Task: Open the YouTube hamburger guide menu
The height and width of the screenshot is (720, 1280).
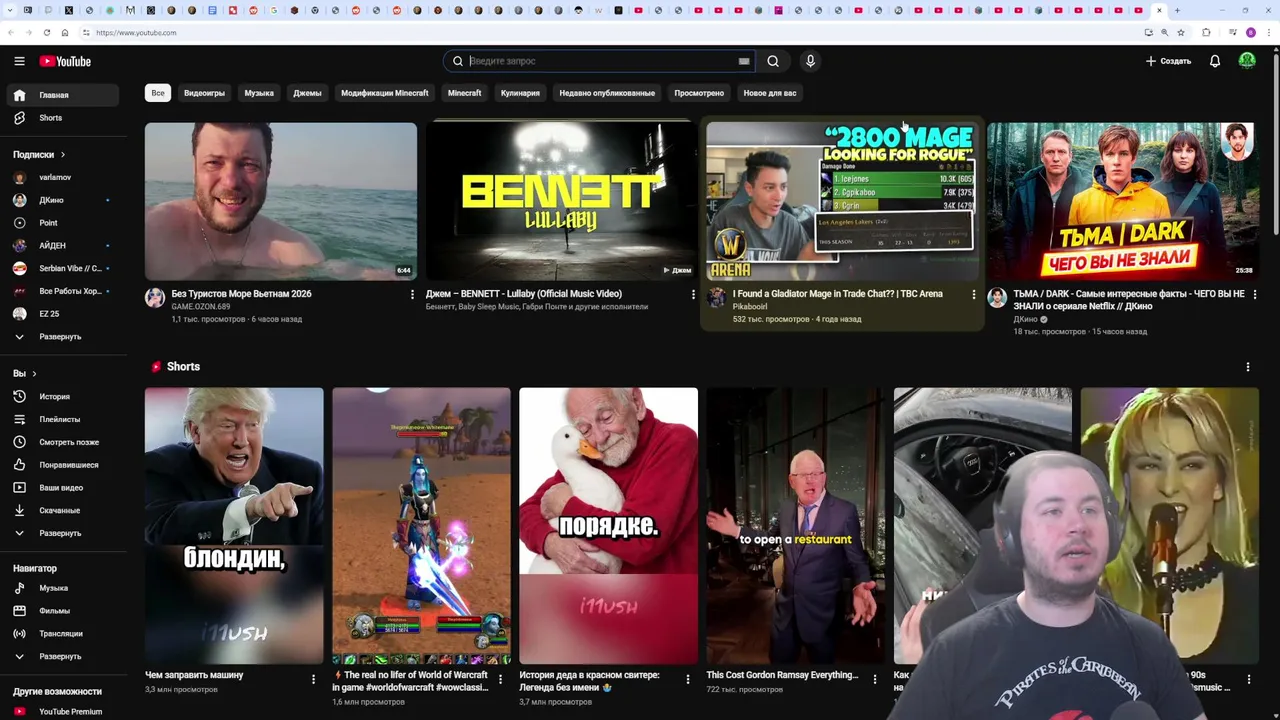Action: click(x=19, y=61)
